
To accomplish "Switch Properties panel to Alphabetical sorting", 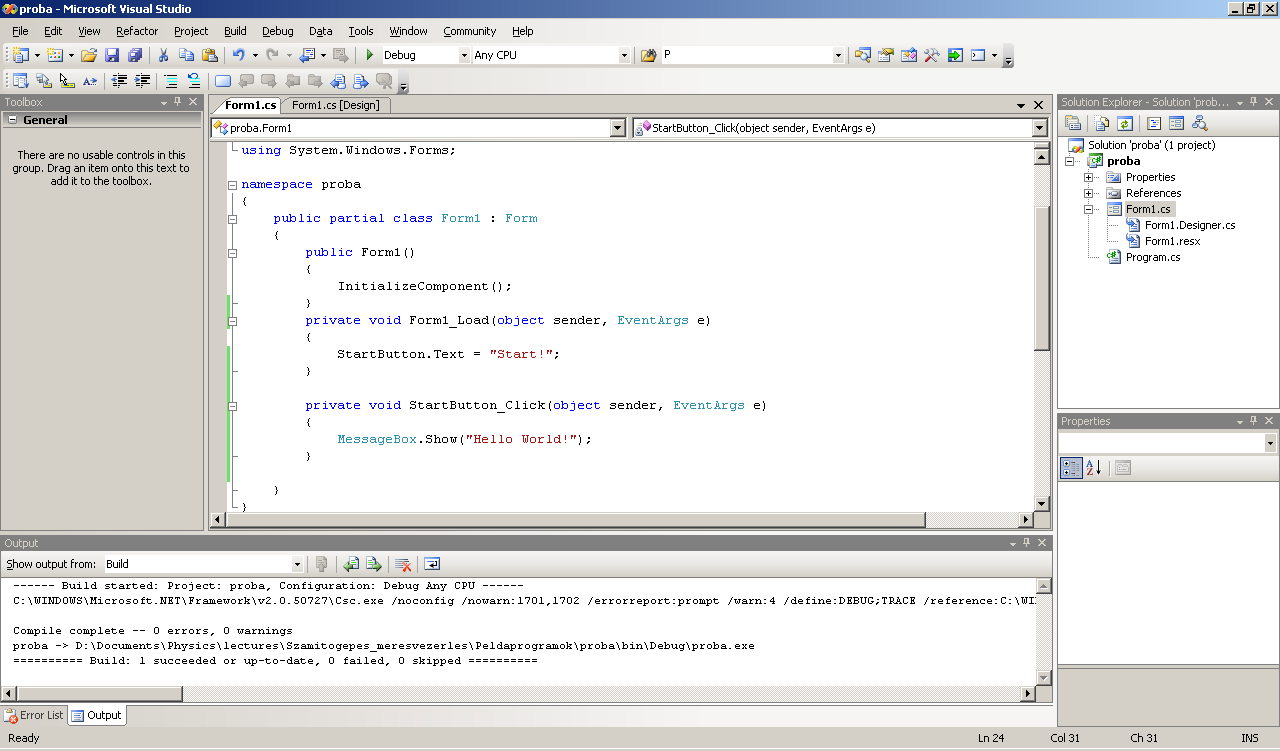I will [1093, 467].
